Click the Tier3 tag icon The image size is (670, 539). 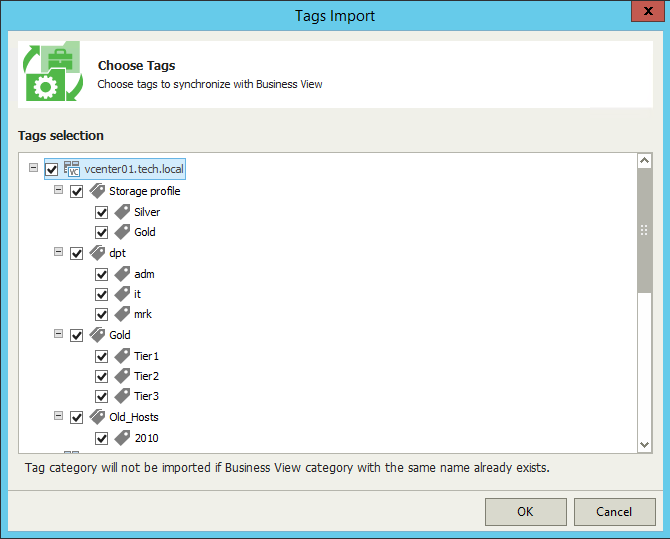pos(122,396)
